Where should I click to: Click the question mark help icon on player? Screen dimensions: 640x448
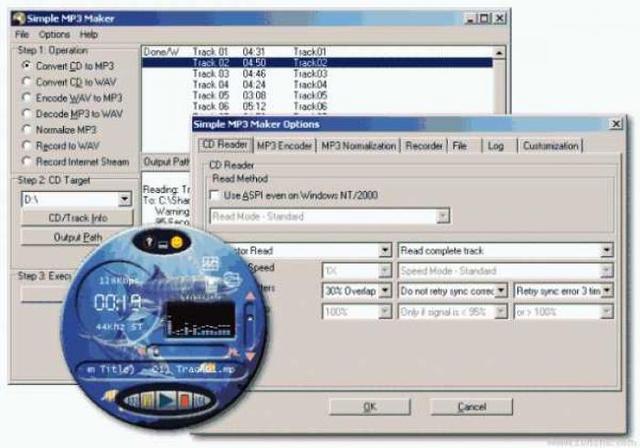click(149, 242)
